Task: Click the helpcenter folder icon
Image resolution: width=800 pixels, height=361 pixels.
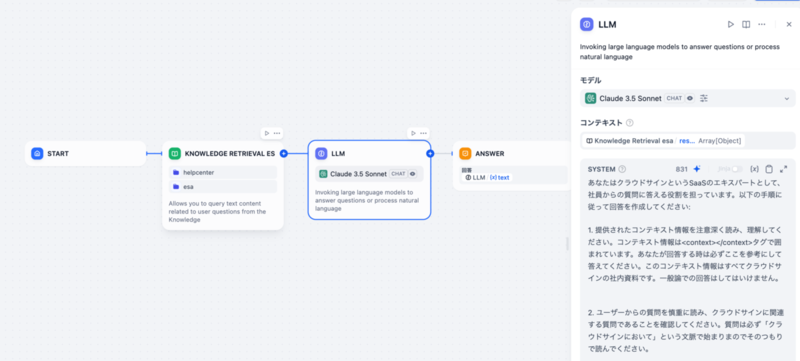Action: point(176,172)
